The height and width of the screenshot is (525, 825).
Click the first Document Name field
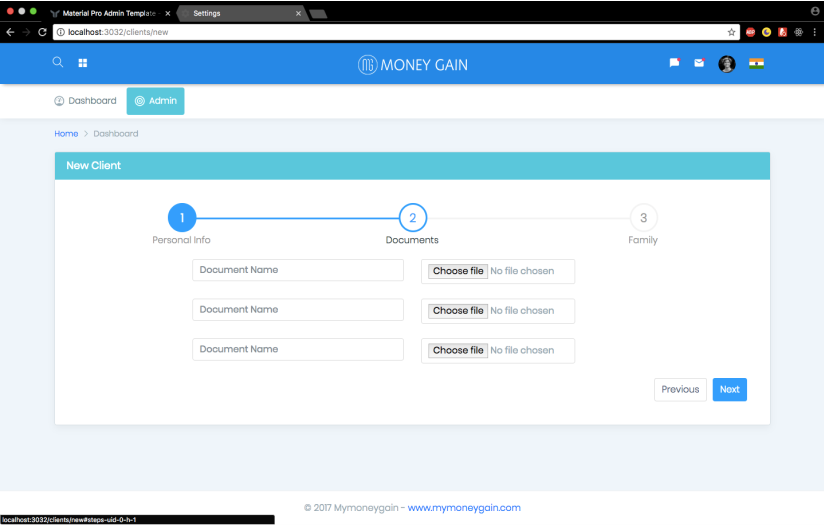(x=298, y=270)
